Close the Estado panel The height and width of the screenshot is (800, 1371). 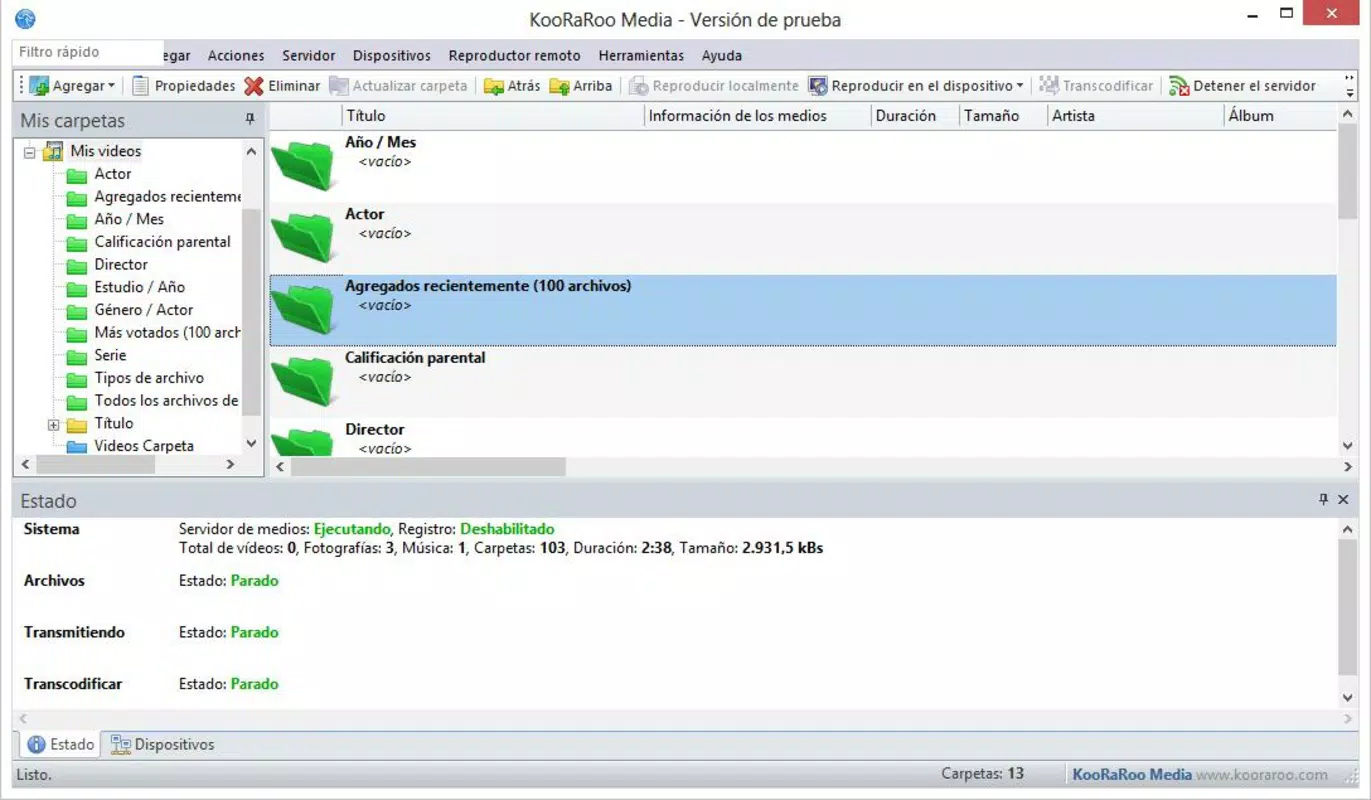pos(1343,500)
